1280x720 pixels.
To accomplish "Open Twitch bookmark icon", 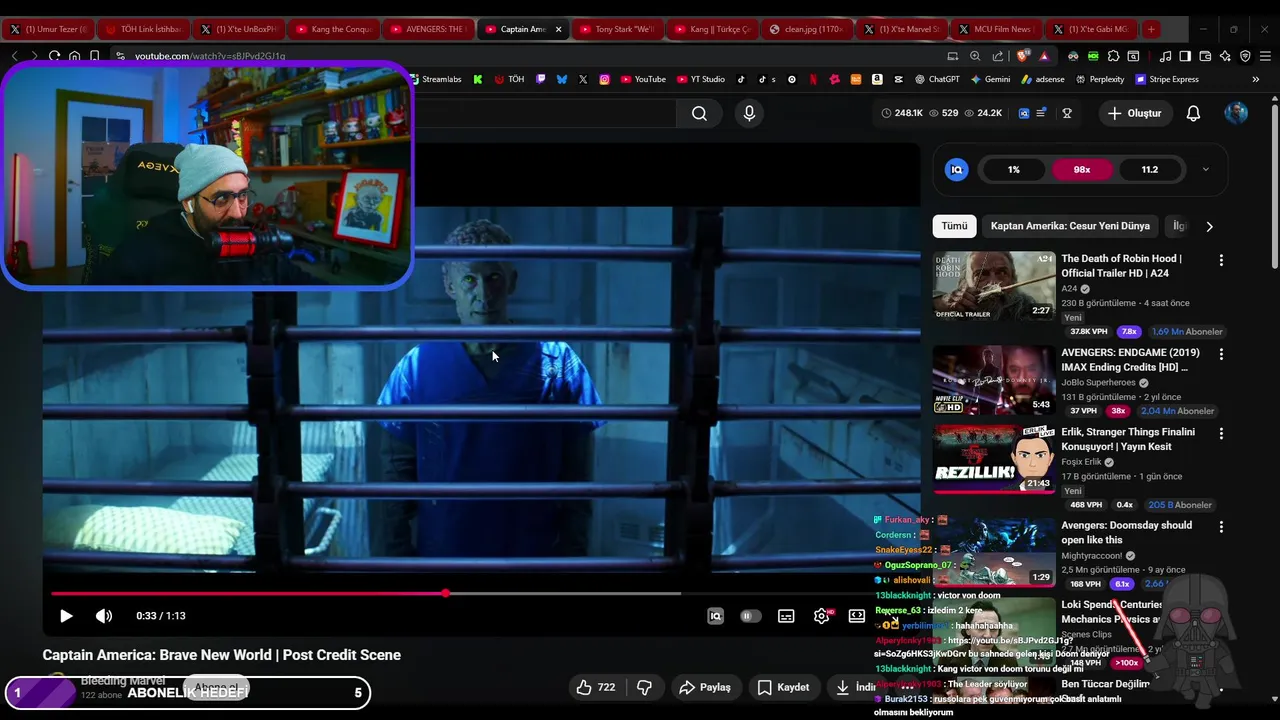I will tap(541, 79).
